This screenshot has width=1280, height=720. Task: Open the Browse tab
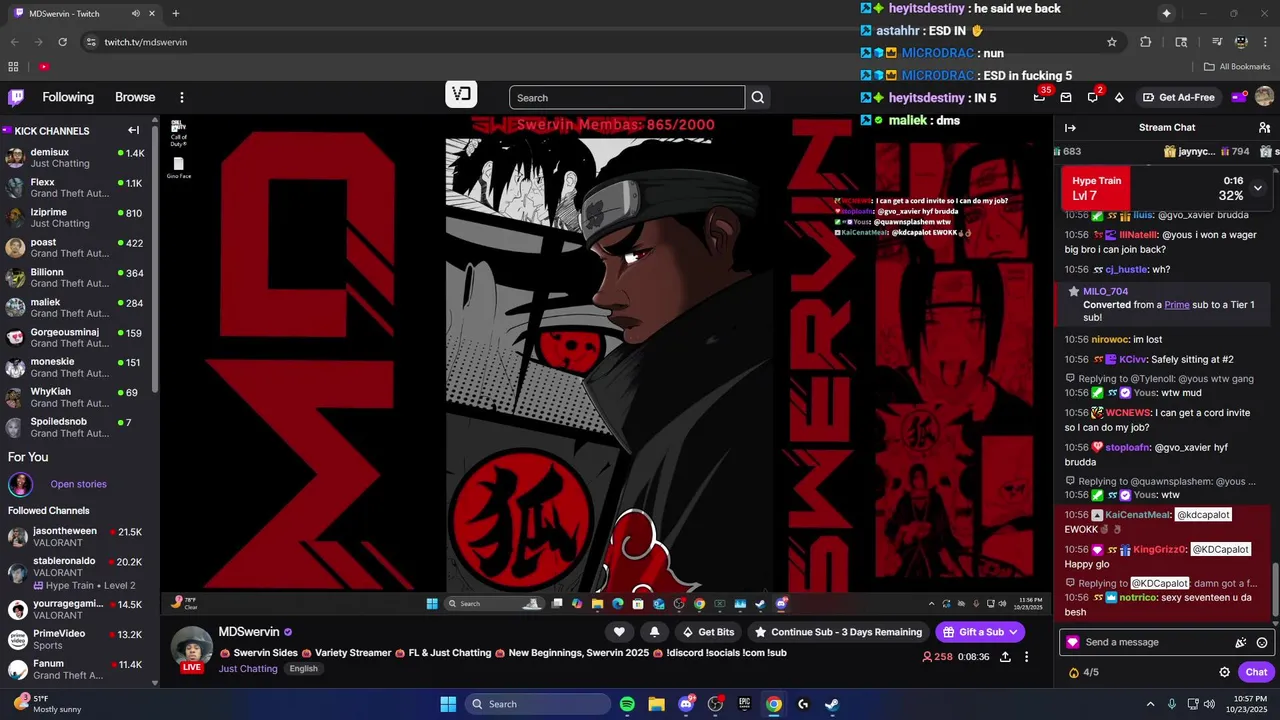[x=135, y=97]
